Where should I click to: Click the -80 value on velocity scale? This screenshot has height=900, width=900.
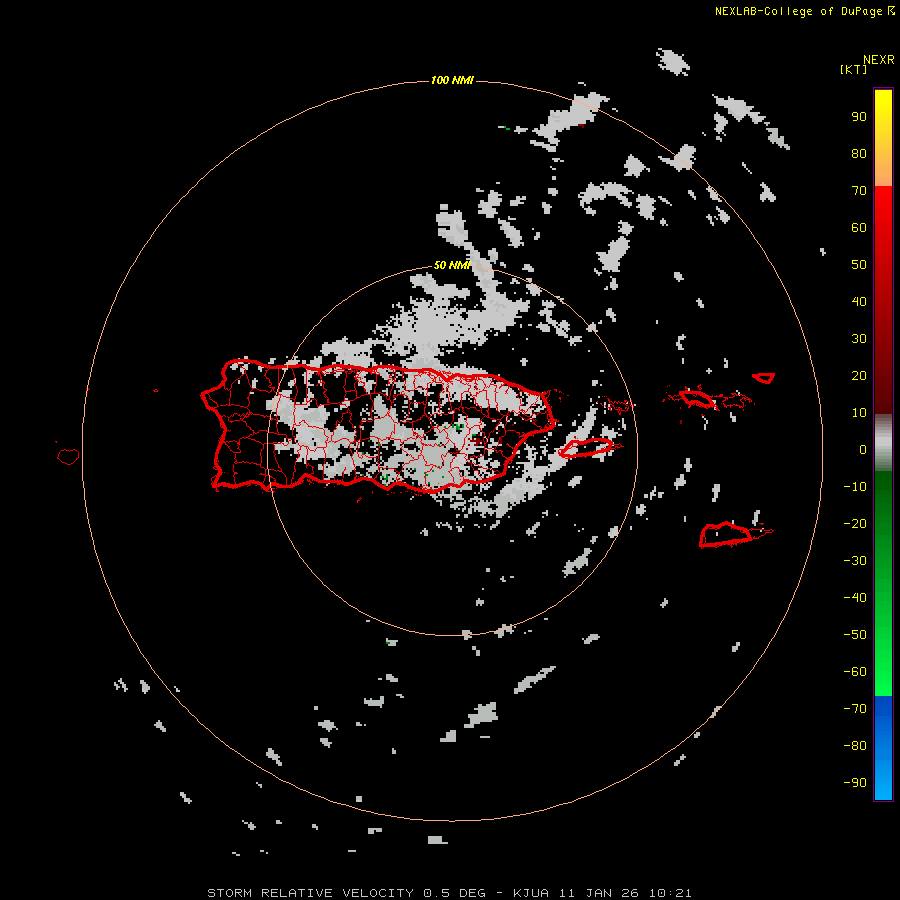click(855, 746)
